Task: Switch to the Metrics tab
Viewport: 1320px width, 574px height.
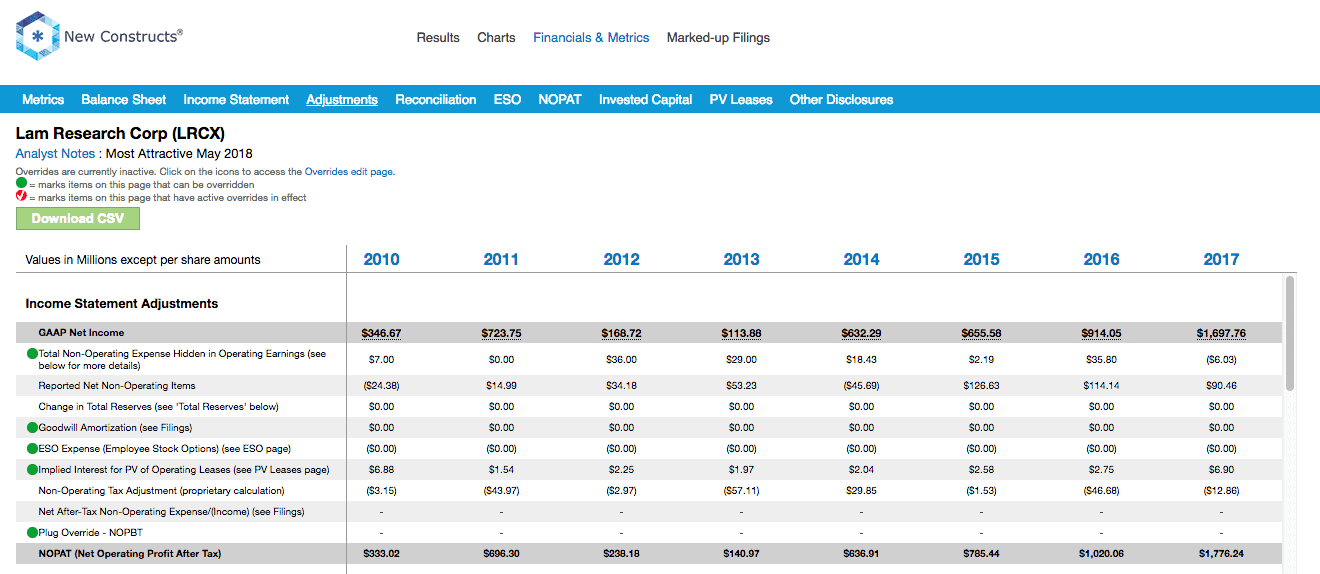Action: click(43, 99)
